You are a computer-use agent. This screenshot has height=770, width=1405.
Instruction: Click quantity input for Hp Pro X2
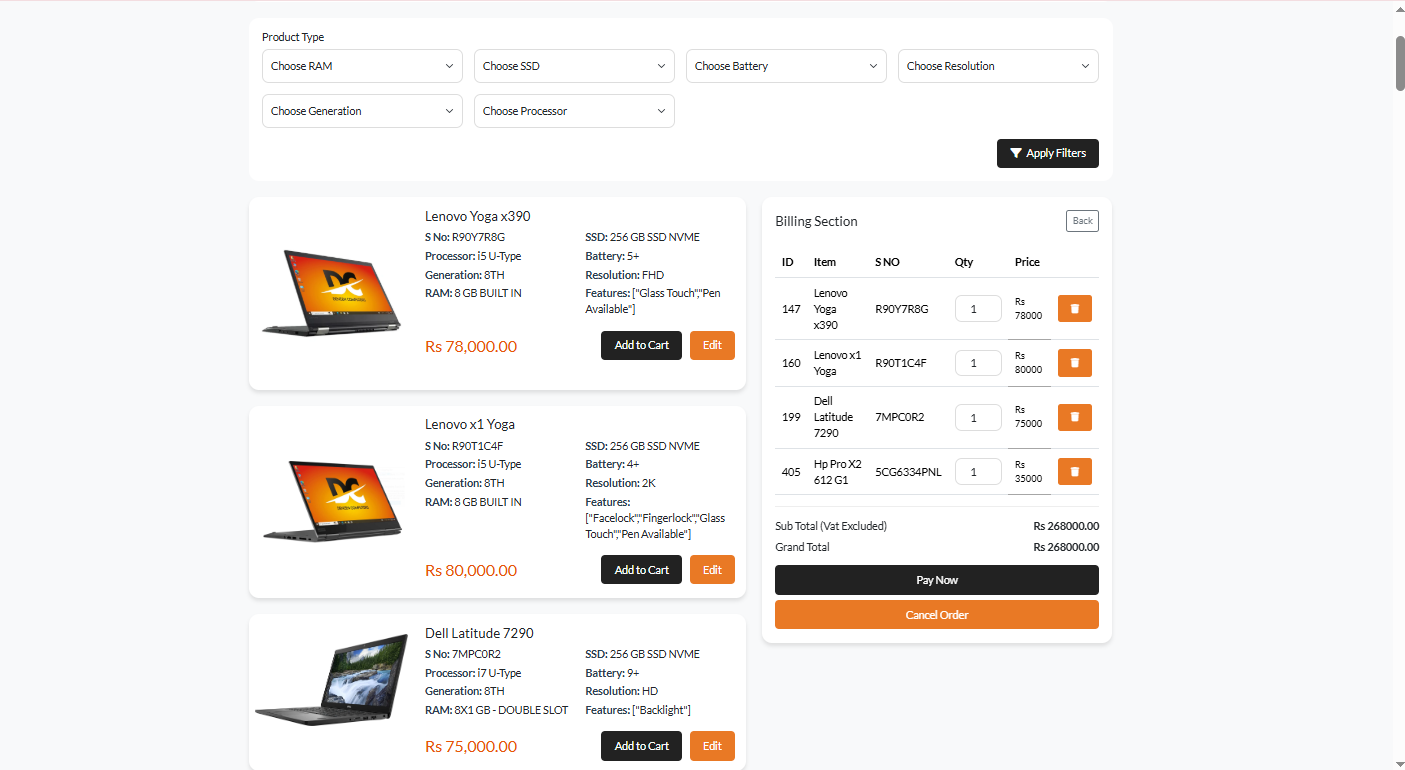(x=978, y=471)
